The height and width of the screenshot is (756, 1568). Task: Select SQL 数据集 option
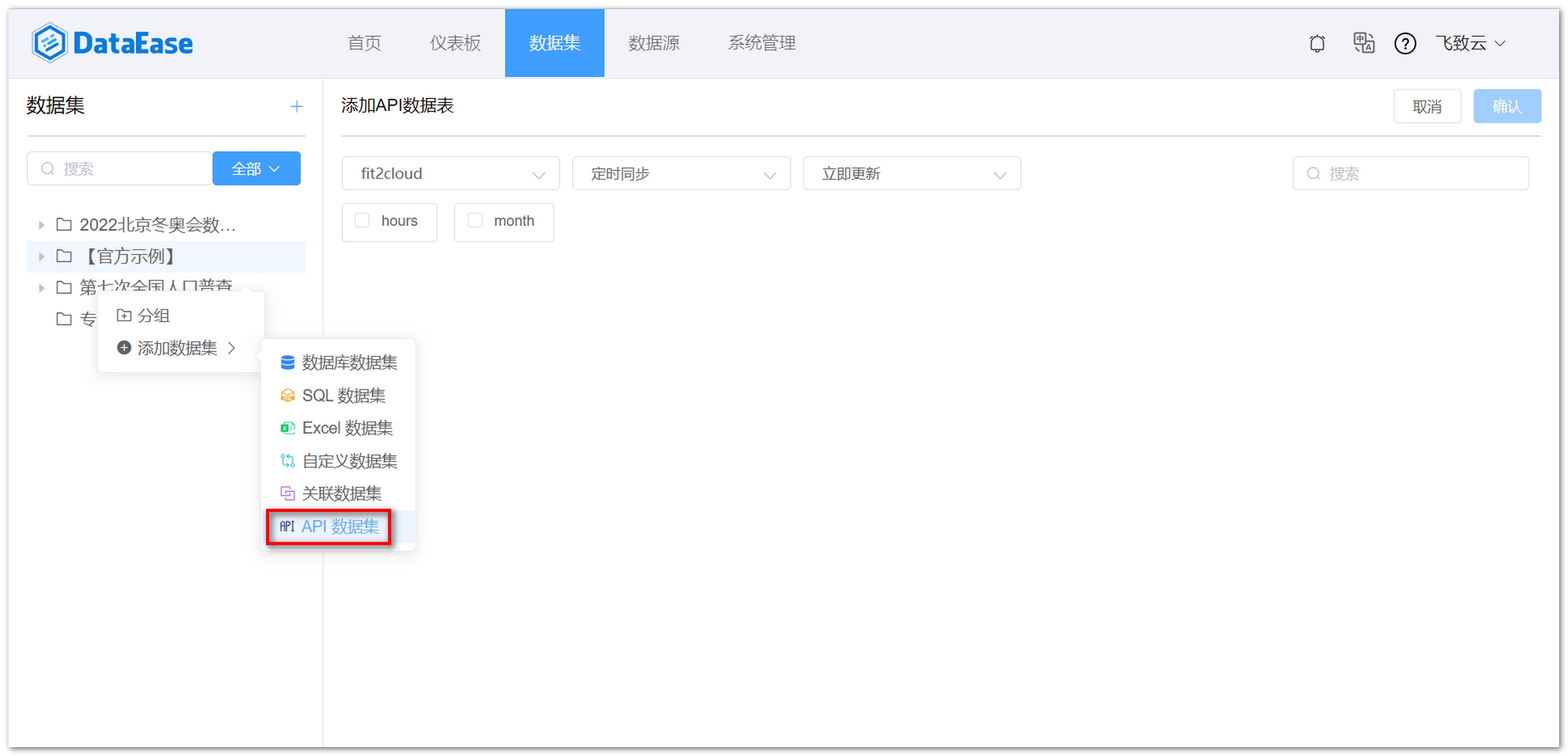[x=343, y=395]
